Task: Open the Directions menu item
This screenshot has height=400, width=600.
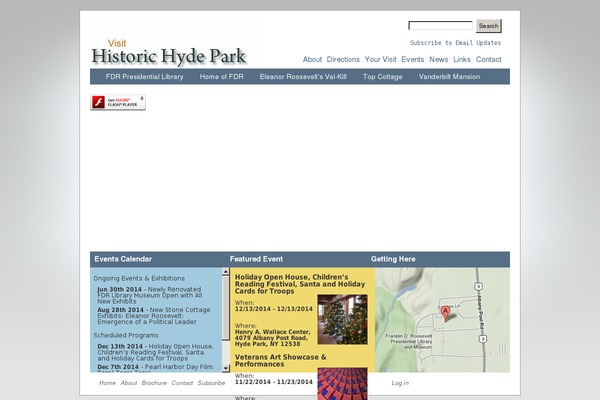Action: pos(343,59)
